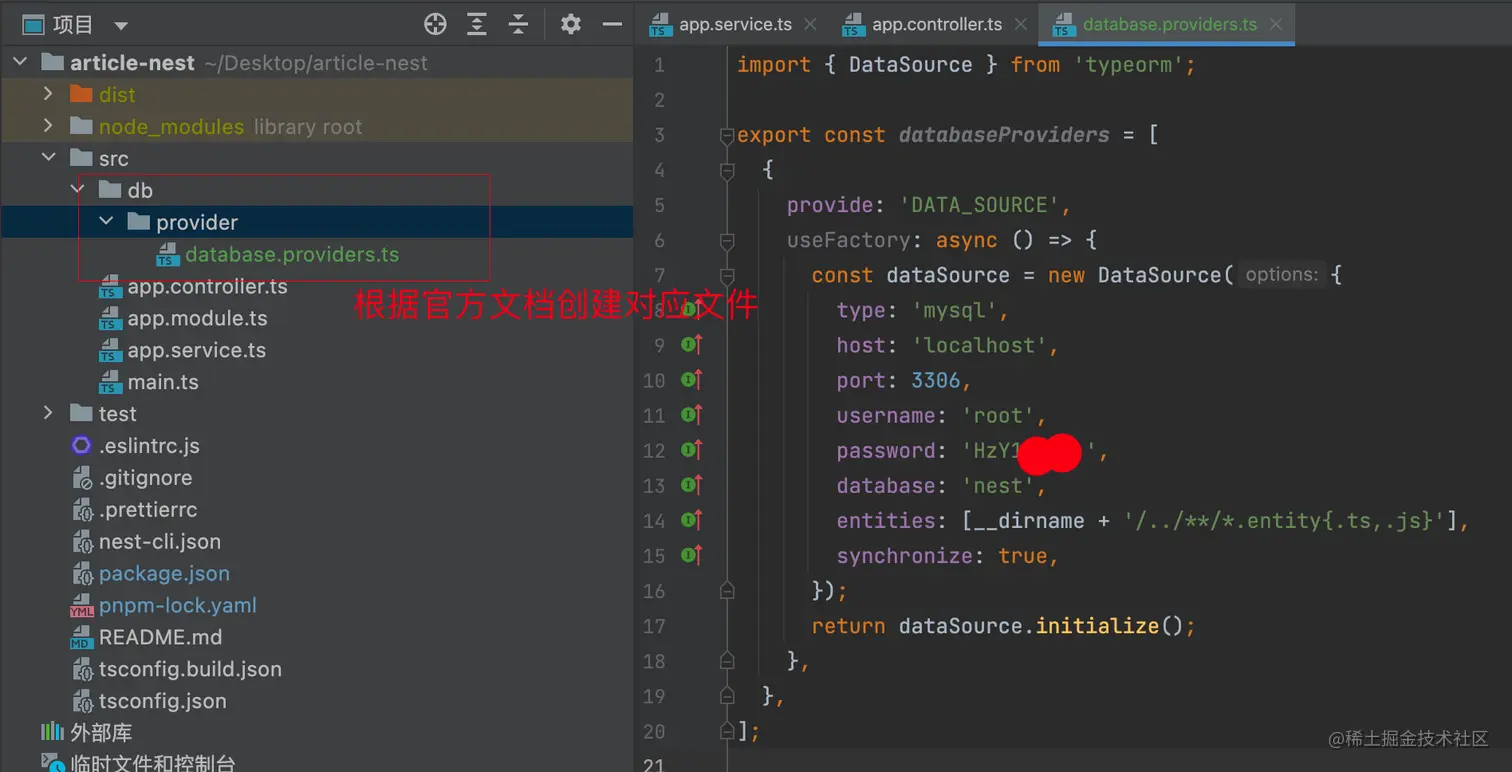Click initialize method call on line 17
The height and width of the screenshot is (772, 1512).
coord(1097,626)
